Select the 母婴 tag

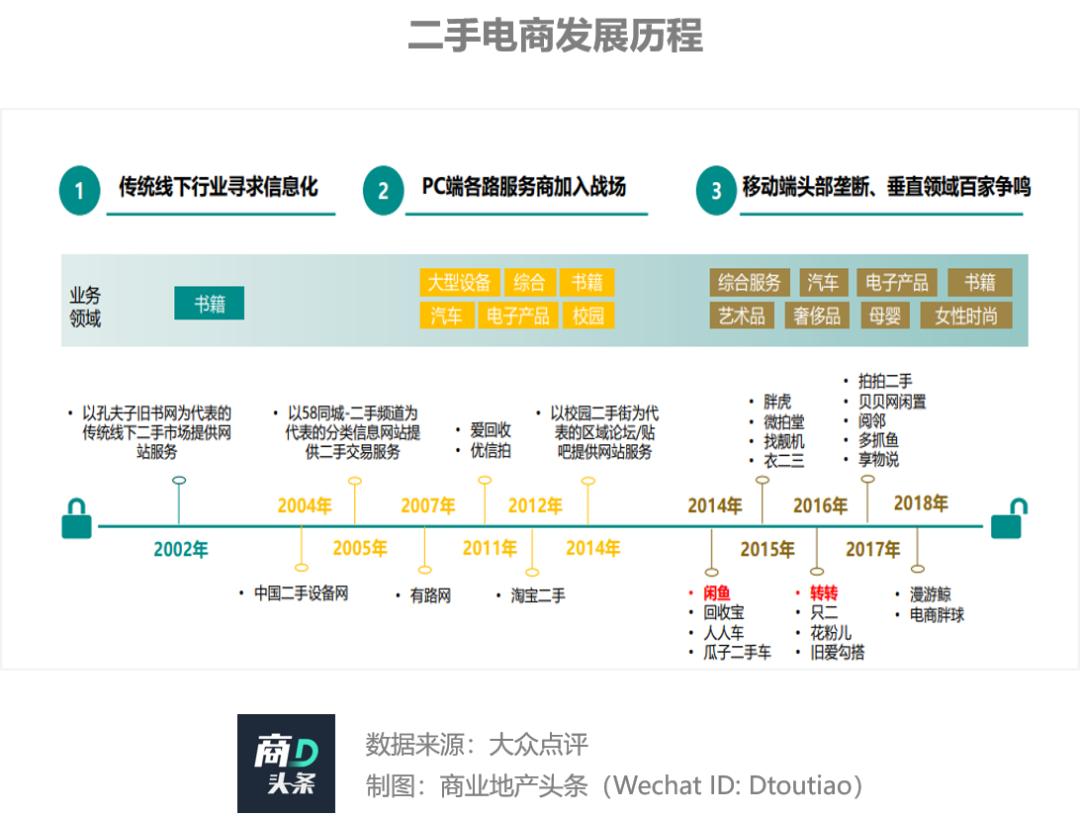884,315
